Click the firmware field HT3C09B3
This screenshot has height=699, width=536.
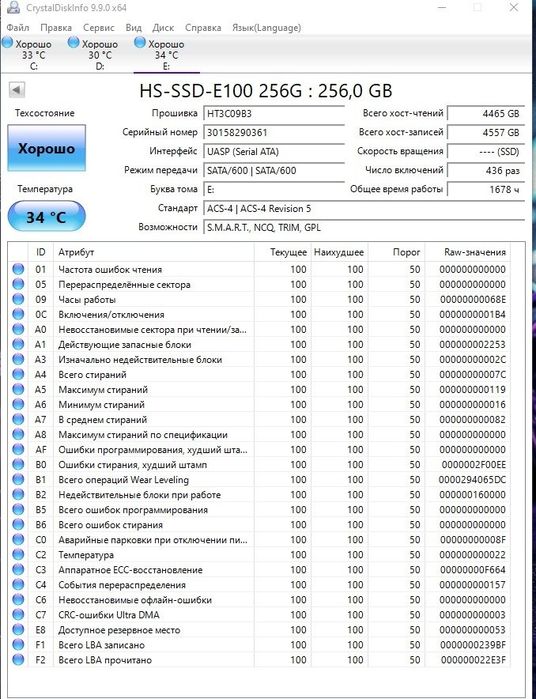pyautogui.click(x=273, y=114)
